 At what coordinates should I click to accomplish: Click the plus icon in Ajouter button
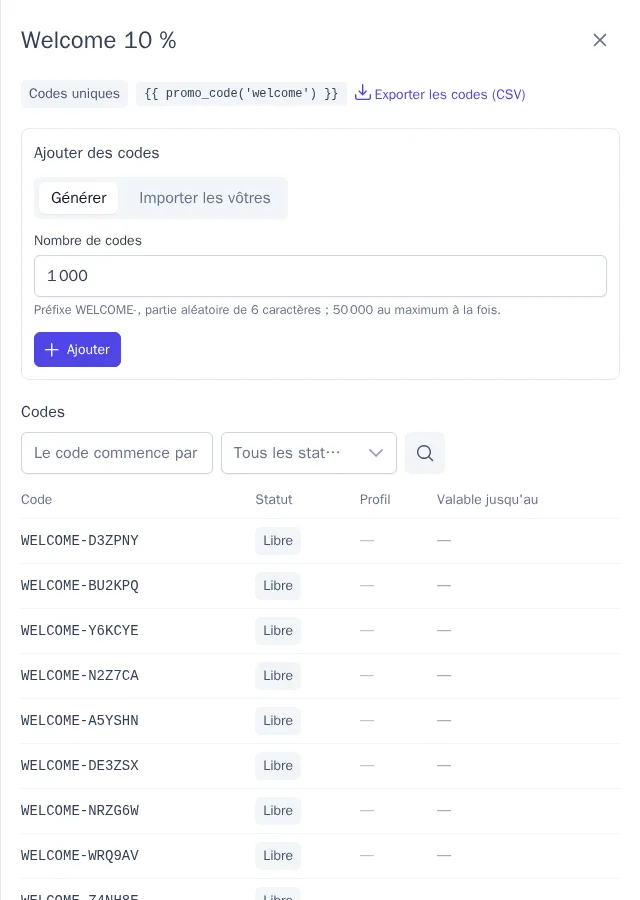tap(52, 350)
